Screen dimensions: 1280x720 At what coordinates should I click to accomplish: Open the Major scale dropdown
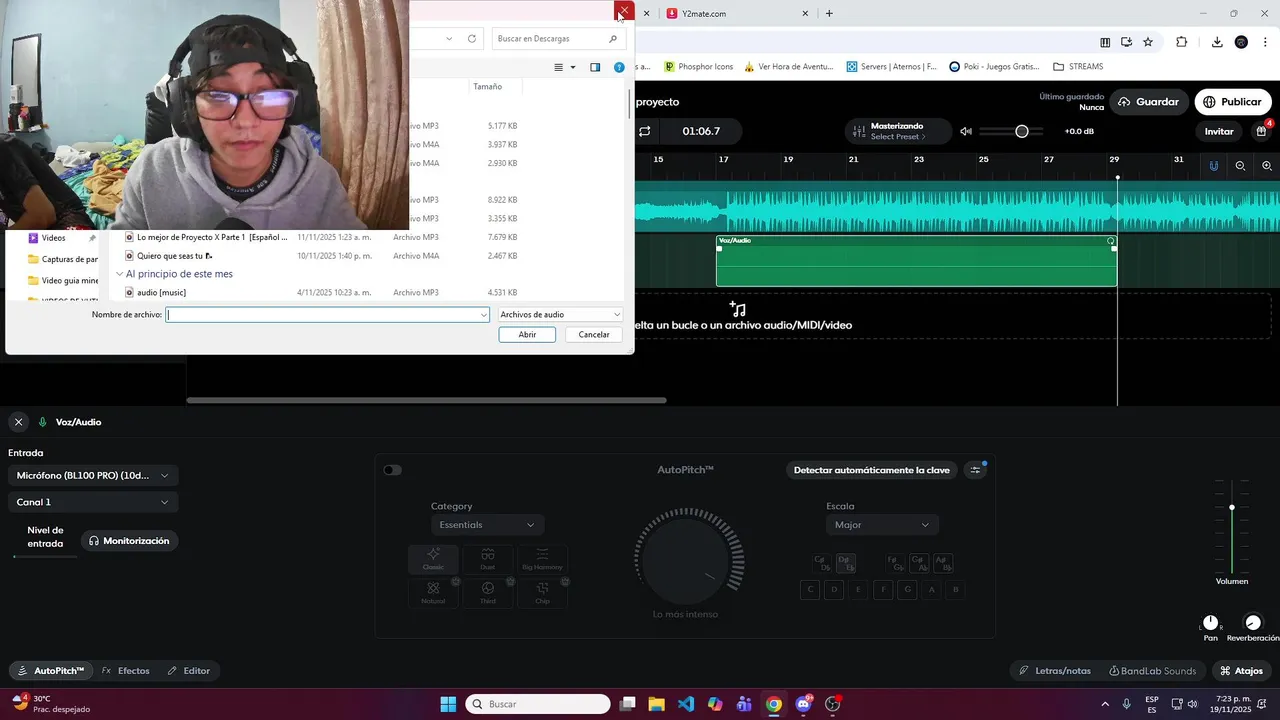[x=883, y=525]
